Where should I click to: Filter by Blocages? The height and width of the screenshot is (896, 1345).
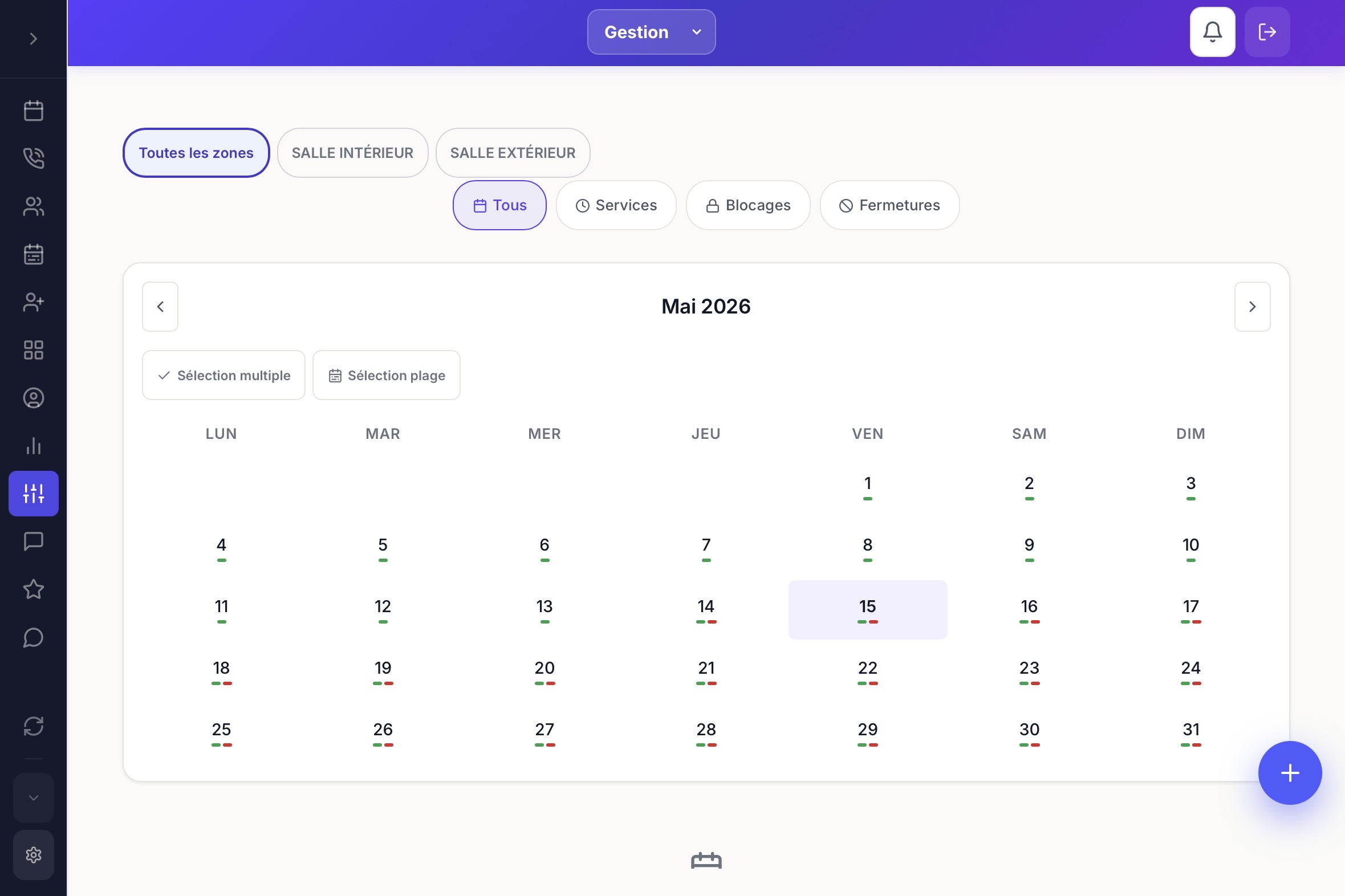tap(748, 205)
